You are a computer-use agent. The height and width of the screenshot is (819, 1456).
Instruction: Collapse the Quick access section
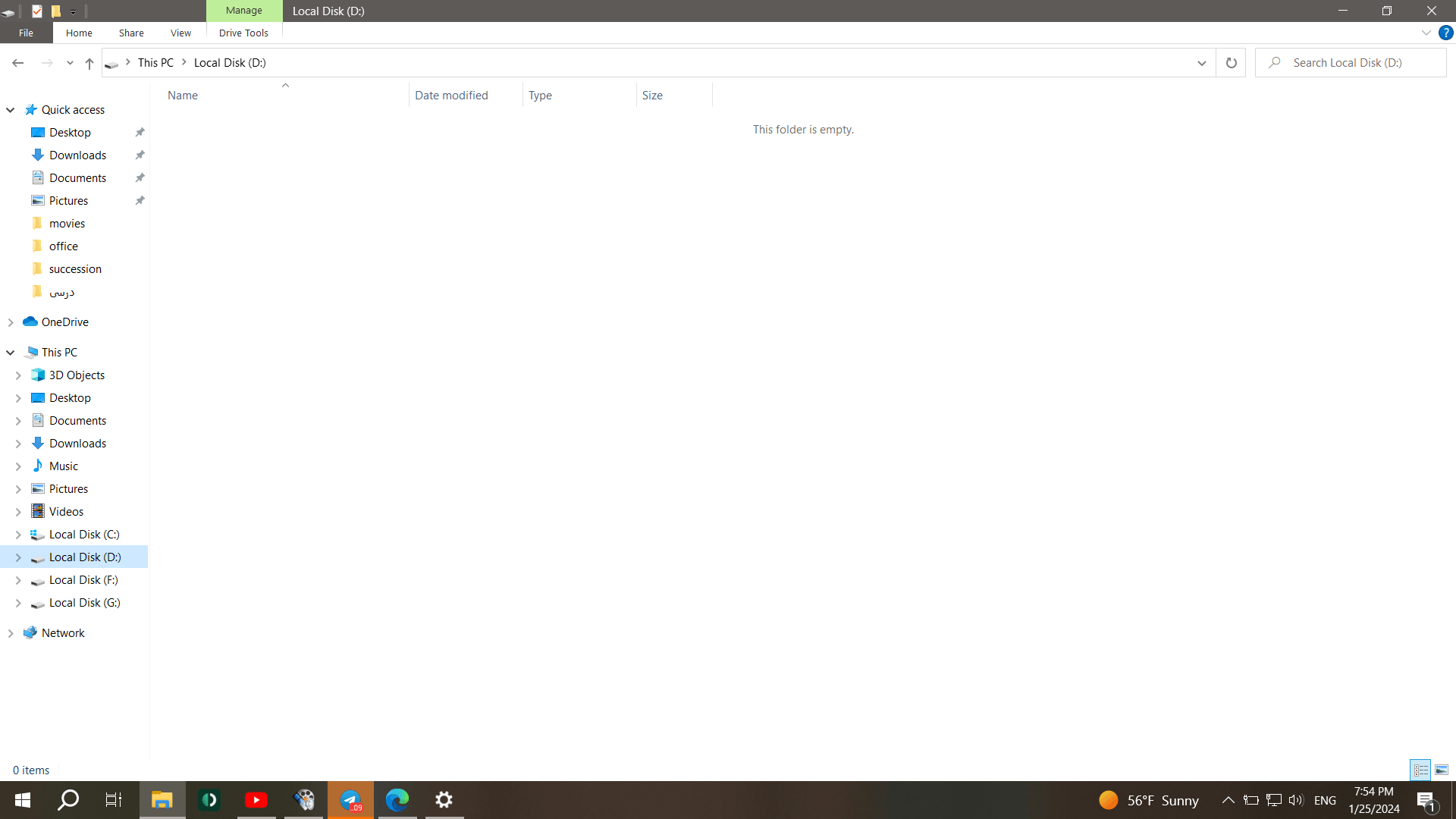tap(11, 110)
